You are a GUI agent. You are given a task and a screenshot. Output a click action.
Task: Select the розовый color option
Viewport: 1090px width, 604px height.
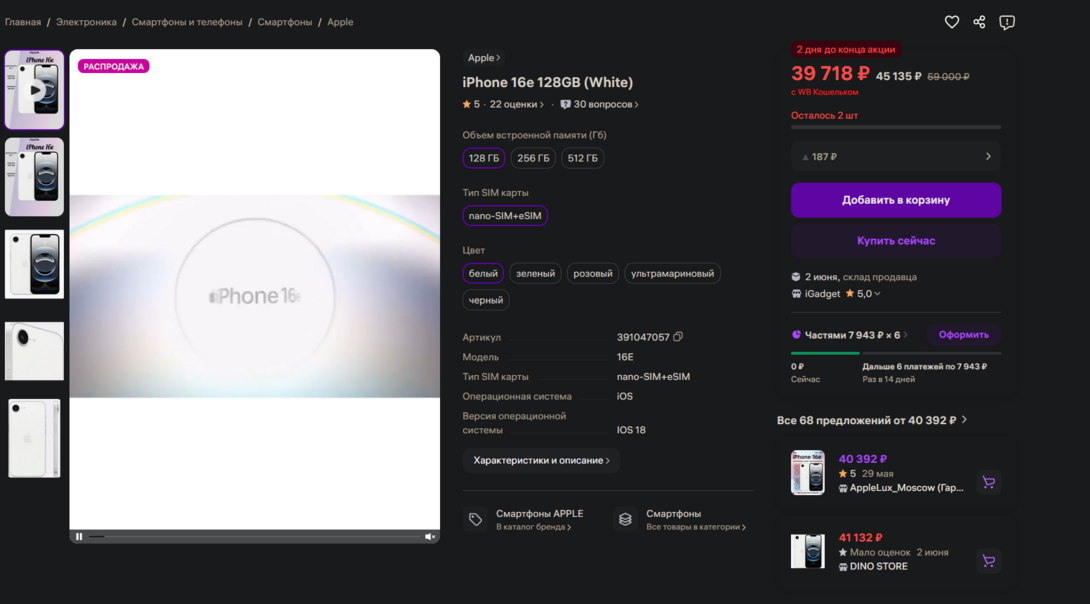pyautogui.click(x=593, y=273)
